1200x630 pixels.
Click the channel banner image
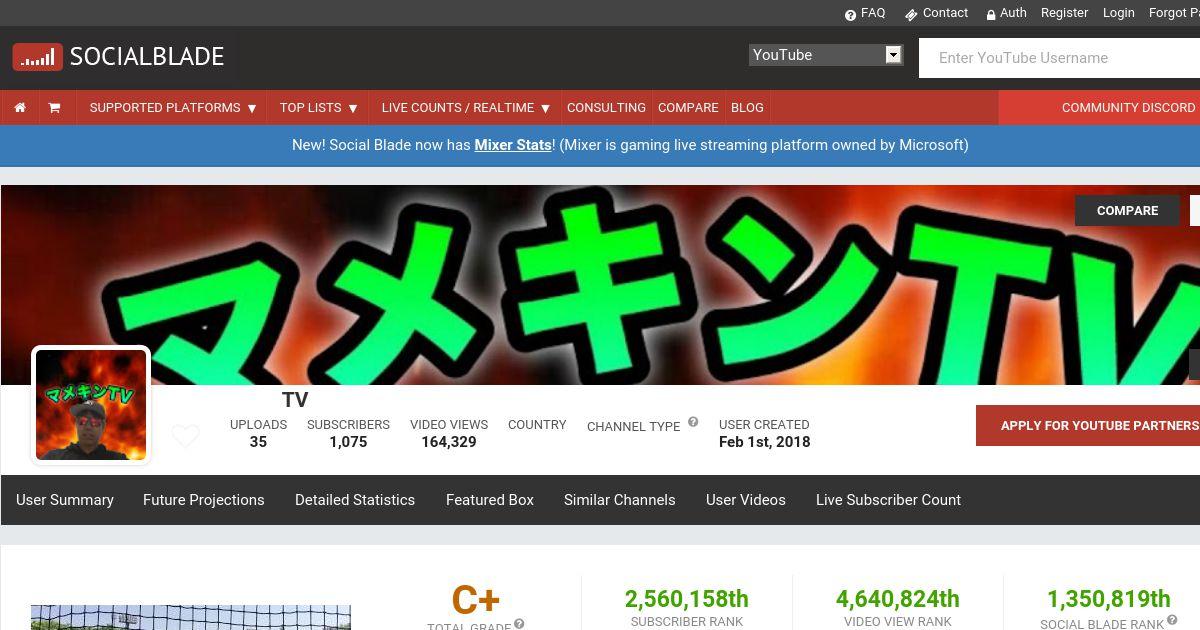pos(600,285)
